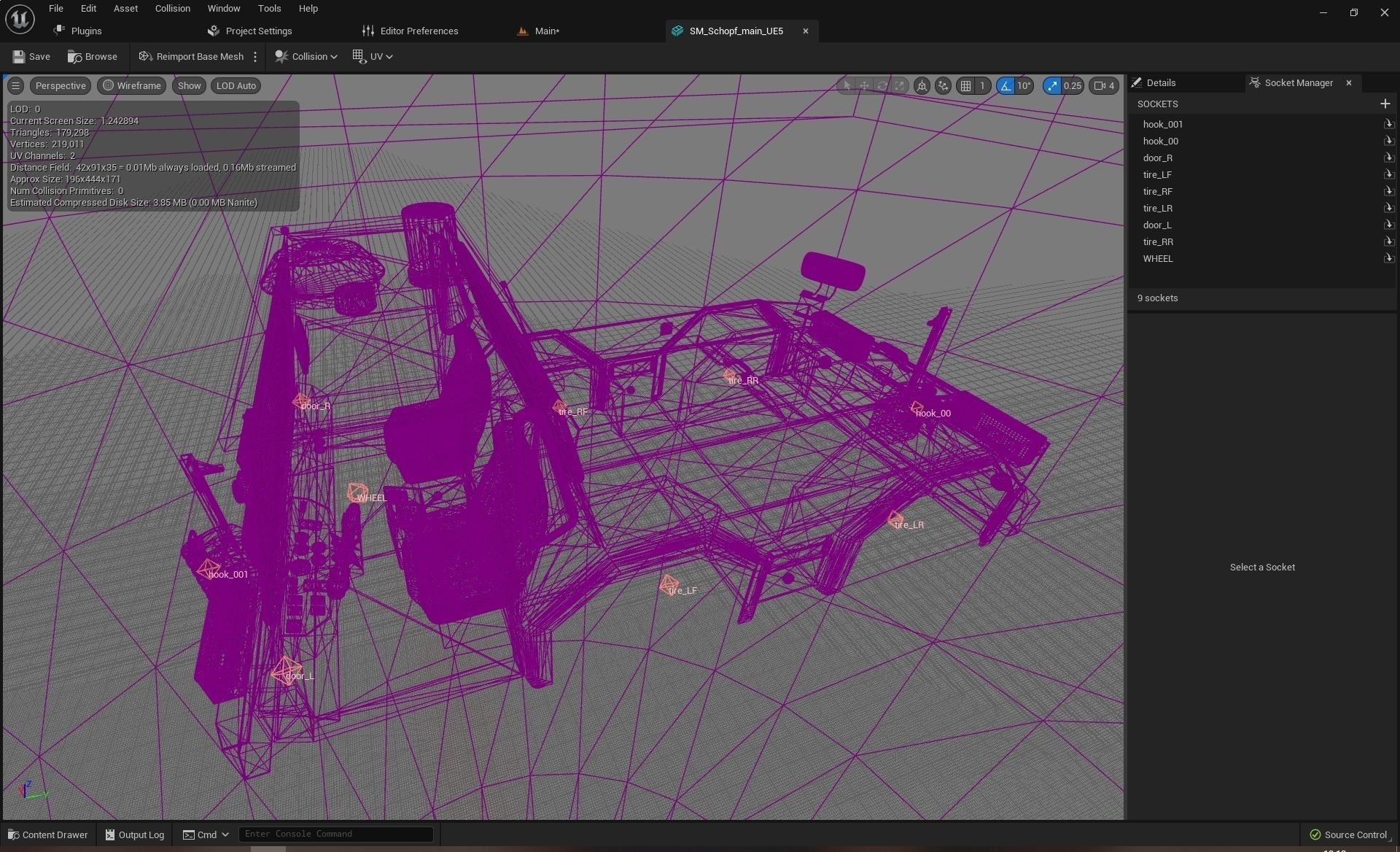The image size is (1400, 852).
Task: Click the Reimport Base Mesh button
Action: [191, 57]
